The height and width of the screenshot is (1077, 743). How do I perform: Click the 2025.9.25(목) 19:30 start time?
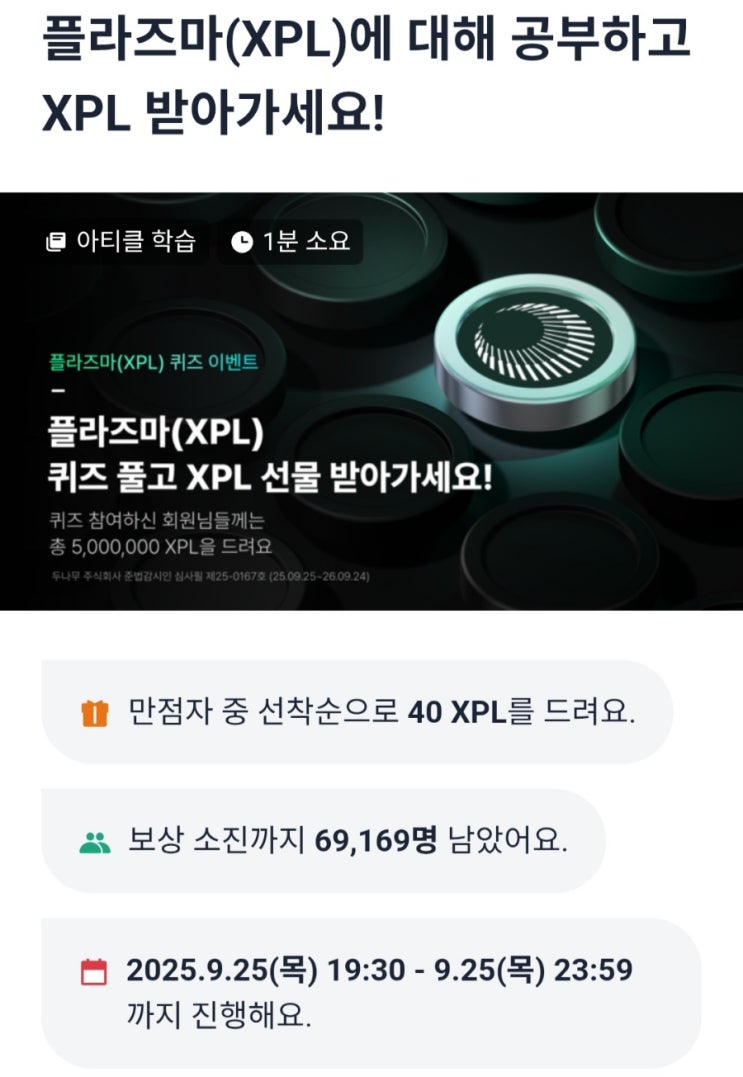(266, 971)
